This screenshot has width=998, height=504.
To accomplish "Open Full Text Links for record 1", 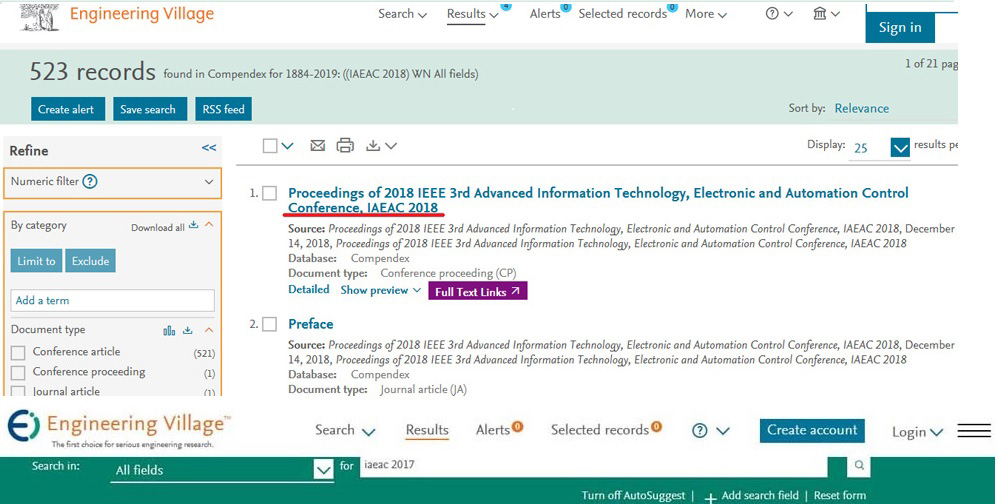I will (477, 291).
